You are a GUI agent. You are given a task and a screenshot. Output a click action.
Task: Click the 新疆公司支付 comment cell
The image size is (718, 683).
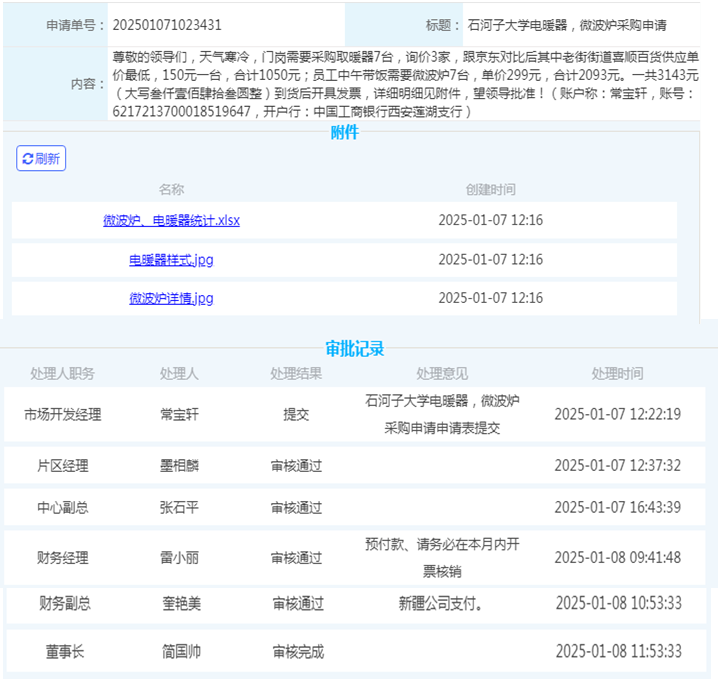[441, 603]
